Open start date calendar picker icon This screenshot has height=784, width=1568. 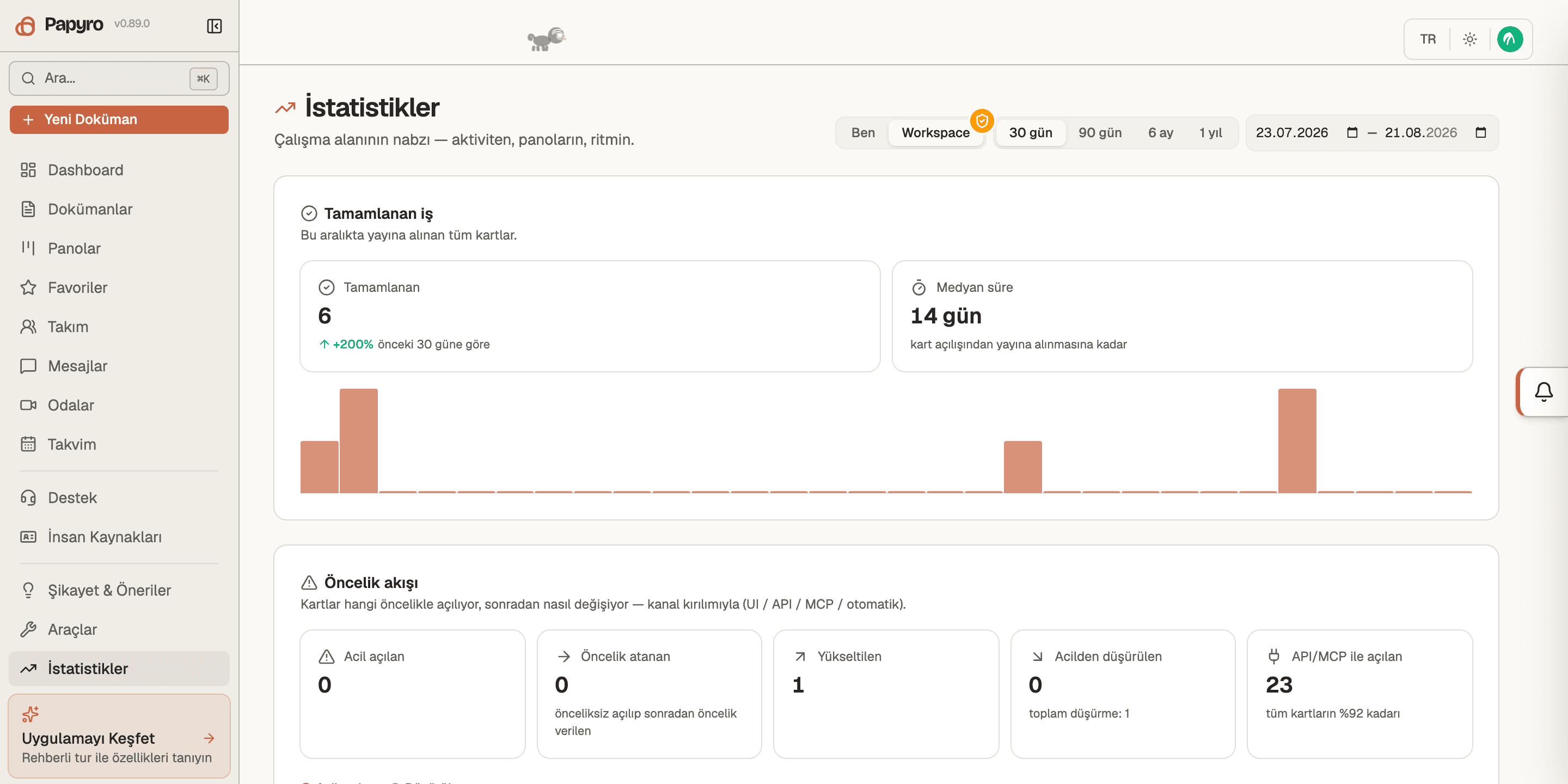tap(1352, 133)
